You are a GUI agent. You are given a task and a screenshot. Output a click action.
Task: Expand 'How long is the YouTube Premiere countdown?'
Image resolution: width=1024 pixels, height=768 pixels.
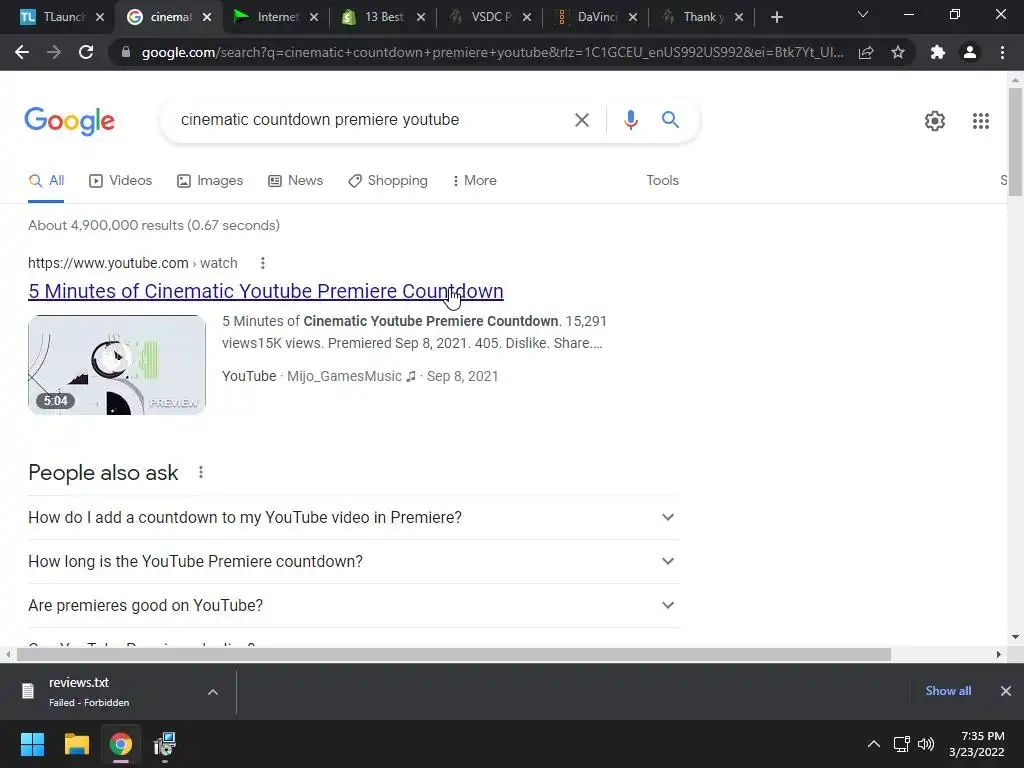tap(353, 561)
